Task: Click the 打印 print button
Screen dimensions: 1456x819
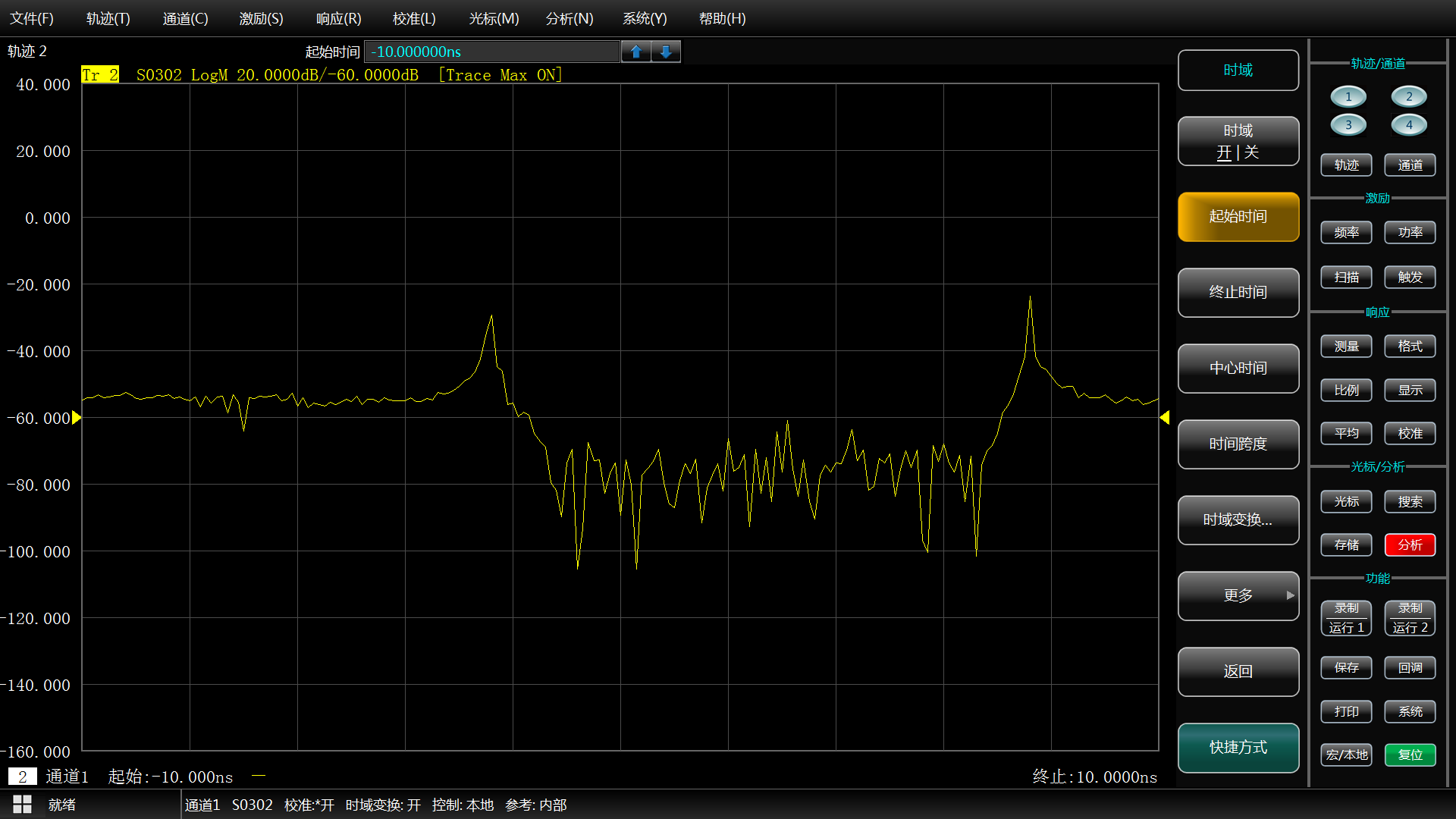Action: [x=1346, y=712]
